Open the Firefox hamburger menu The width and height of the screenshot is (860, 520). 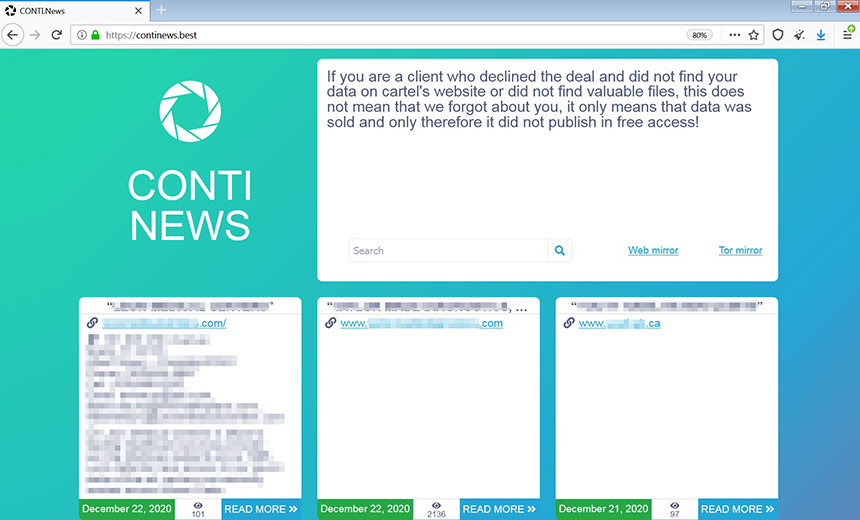pyautogui.click(x=848, y=34)
